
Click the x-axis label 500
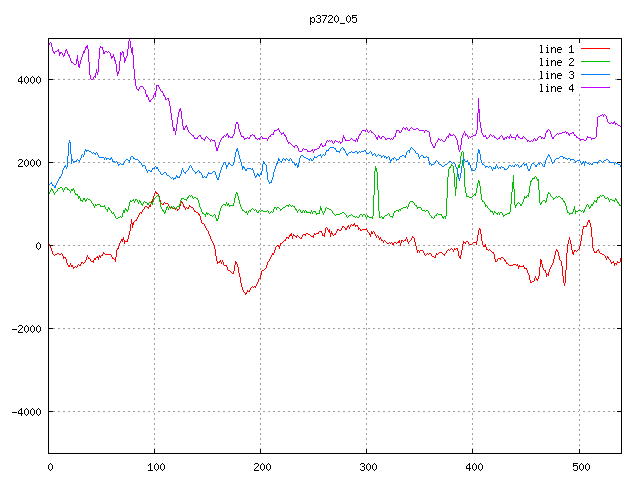581,467
